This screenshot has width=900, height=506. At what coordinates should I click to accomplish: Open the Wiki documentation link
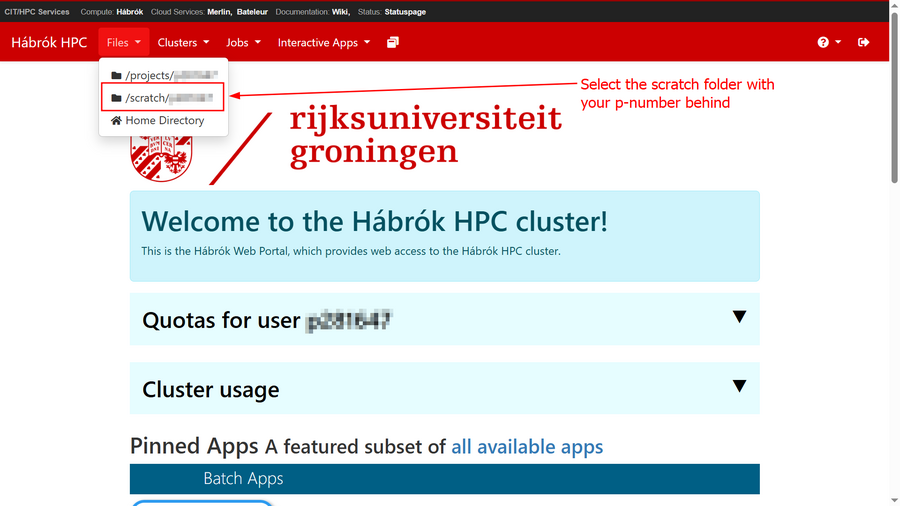tap(340, 12)
